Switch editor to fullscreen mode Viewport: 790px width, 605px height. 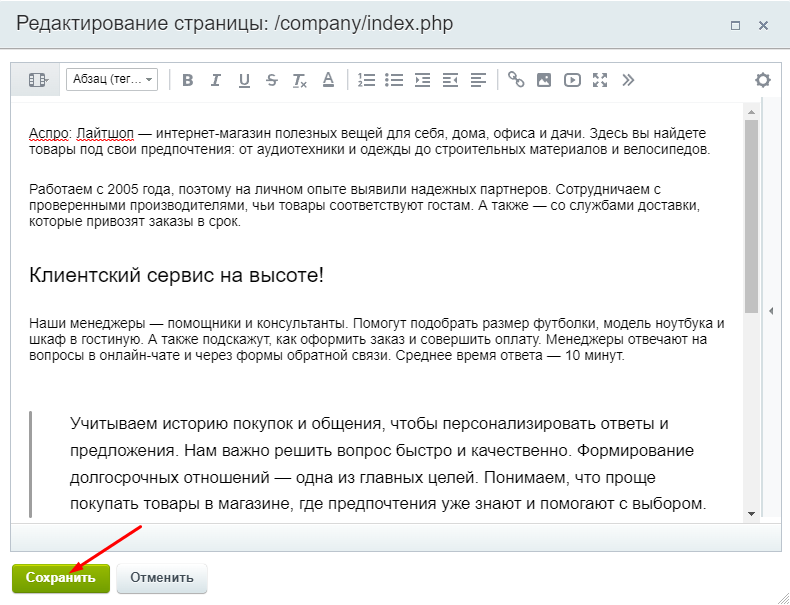tap(600, 80)
